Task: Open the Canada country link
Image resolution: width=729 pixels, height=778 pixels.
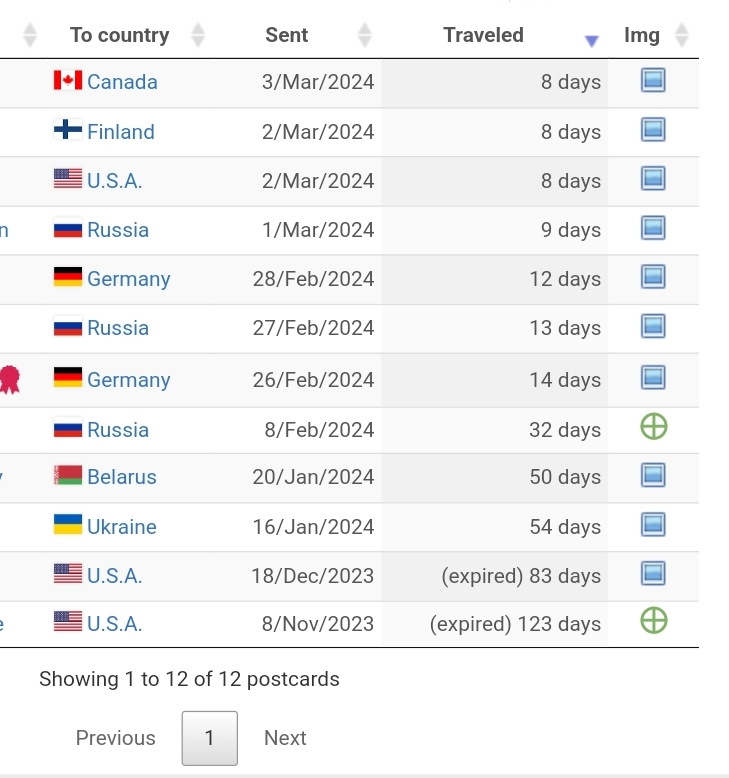Action: 122,82
